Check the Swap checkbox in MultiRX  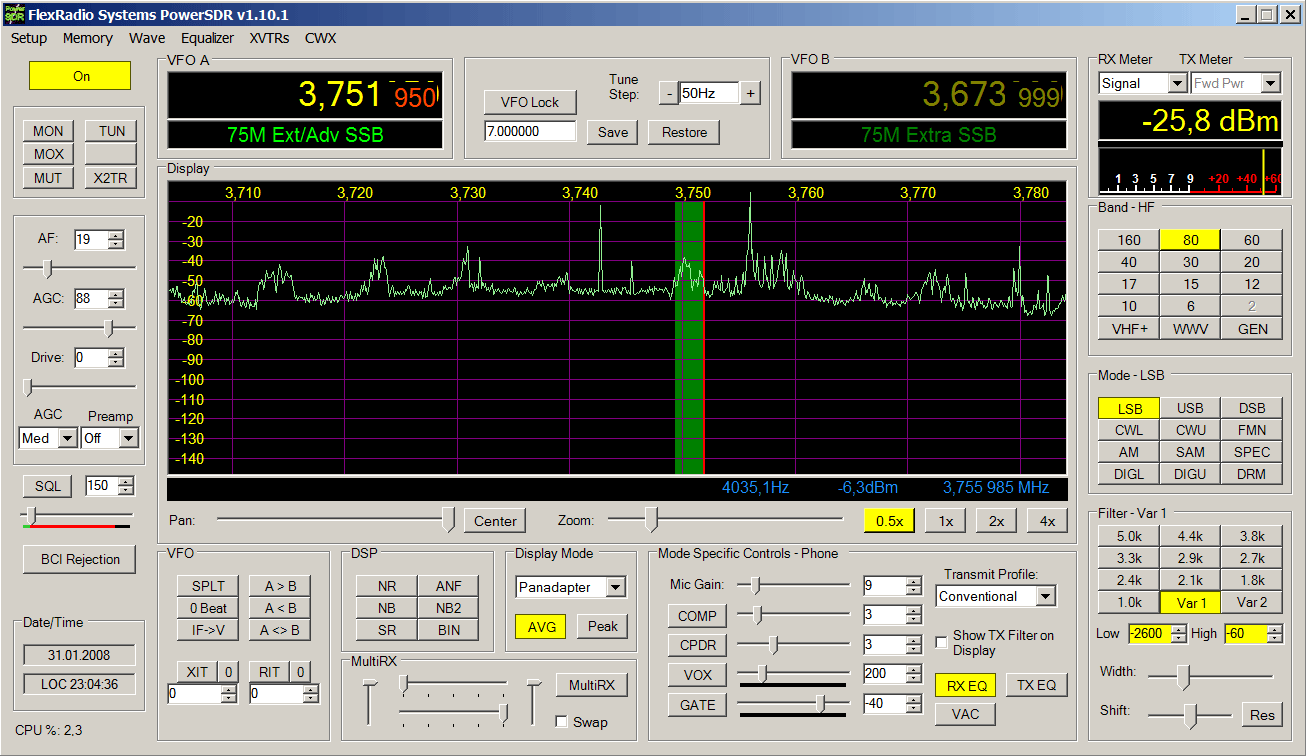pos(561,722)
